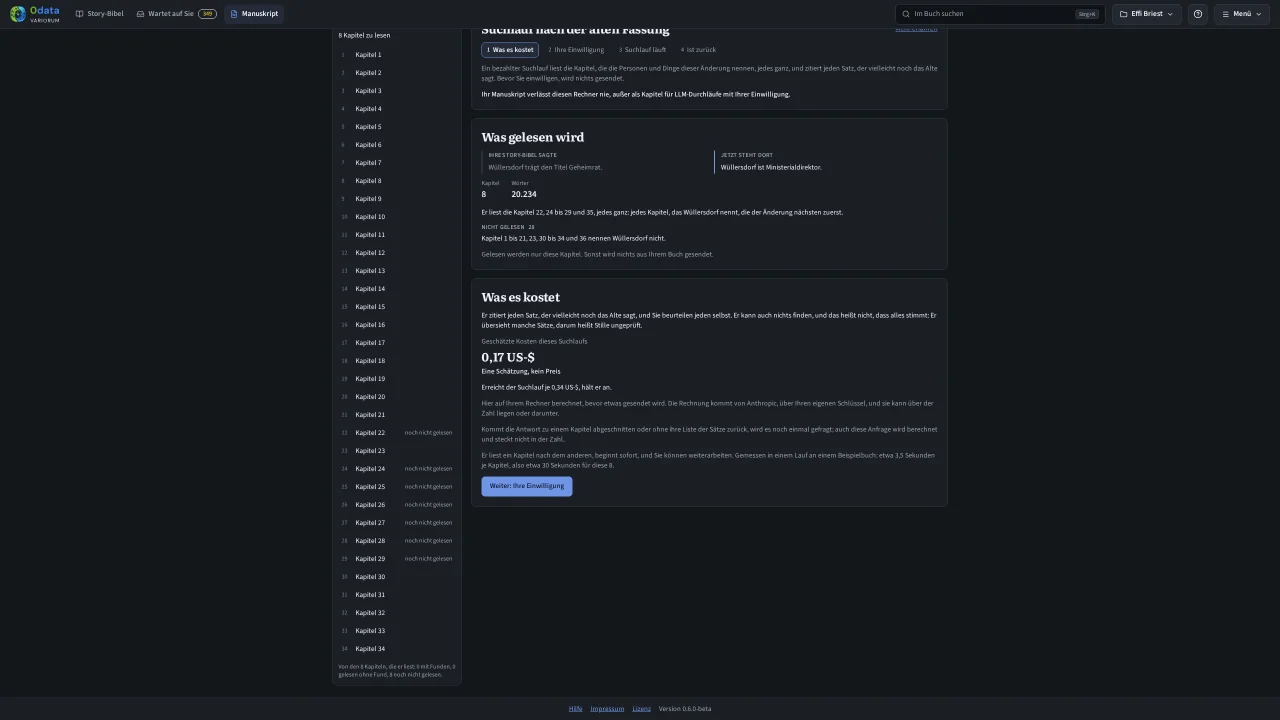Click the Weiter: Ihre Einwilligung button

tap(527, 486)
